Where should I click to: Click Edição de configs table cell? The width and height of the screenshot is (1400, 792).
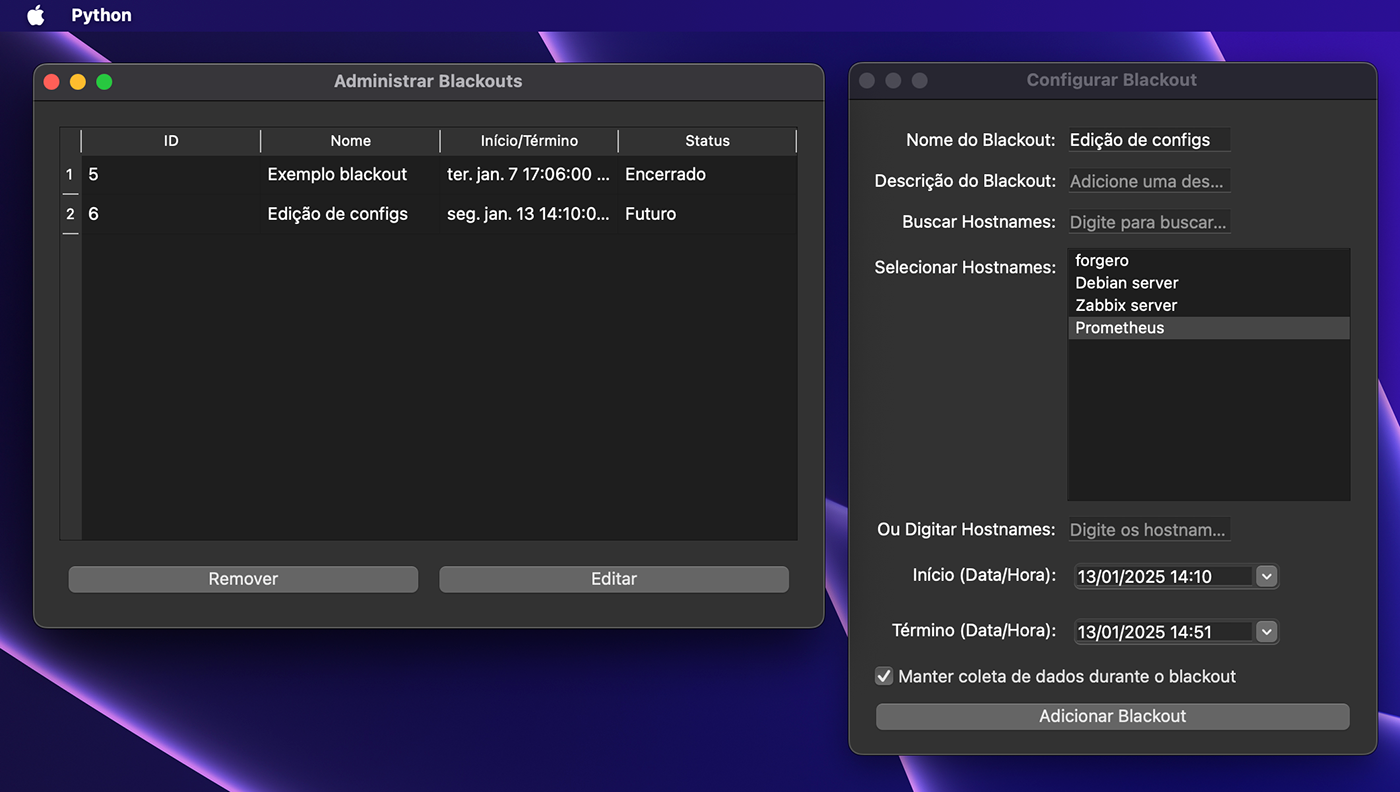click(x=350, y=214)
